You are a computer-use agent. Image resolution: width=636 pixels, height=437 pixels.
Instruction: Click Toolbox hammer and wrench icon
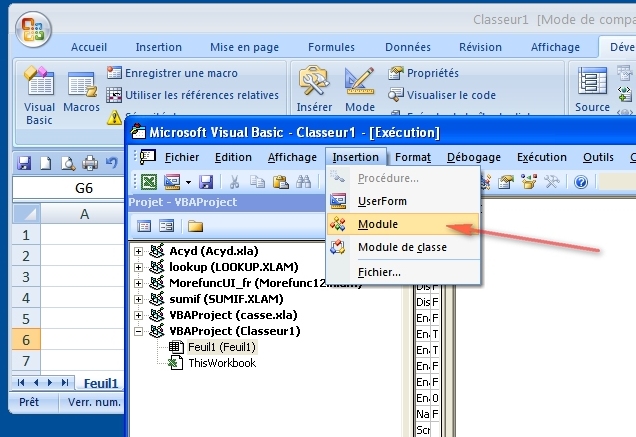pos(552,182)
